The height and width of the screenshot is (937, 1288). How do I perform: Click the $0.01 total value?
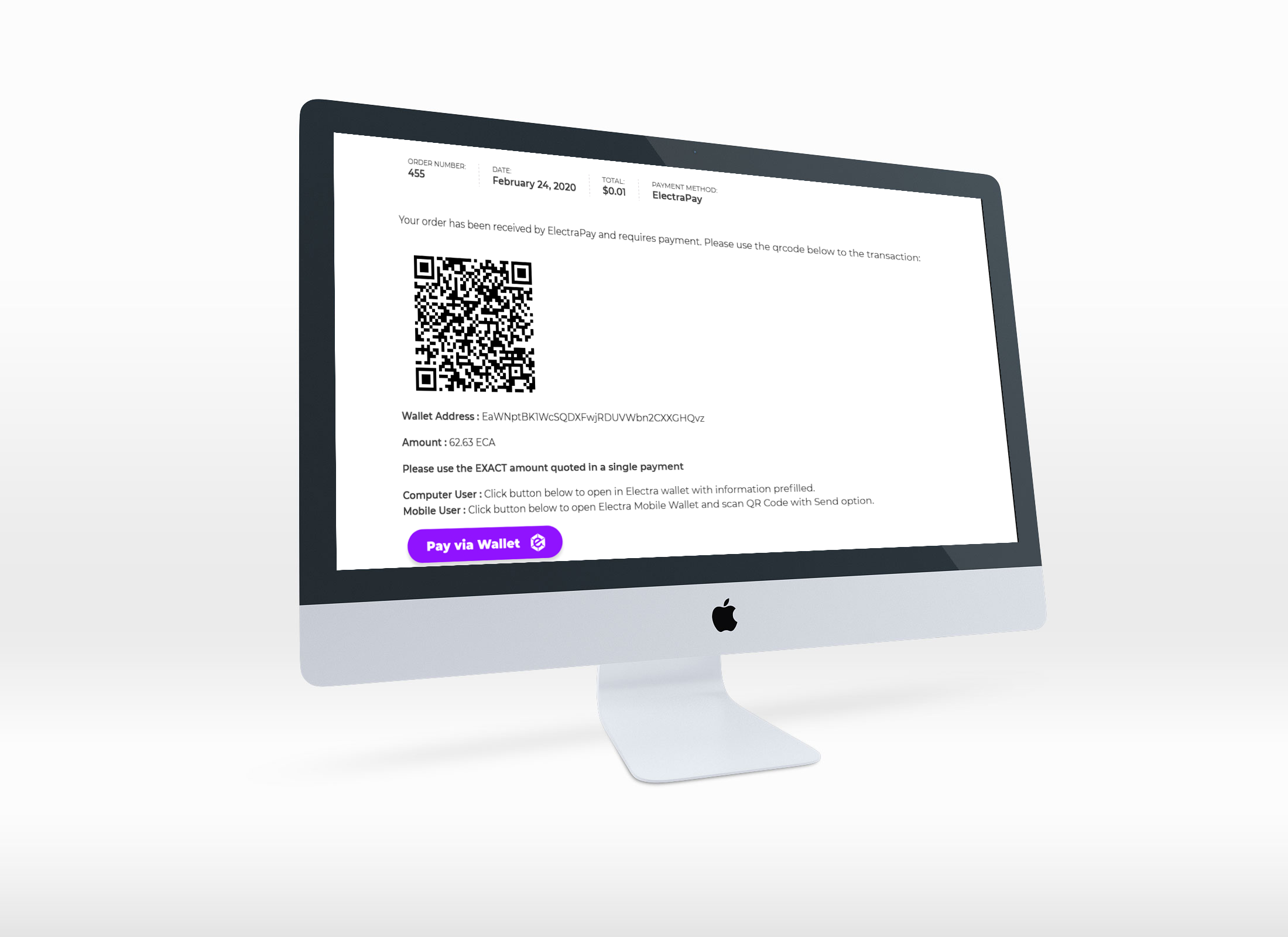[x=614, y=191]
